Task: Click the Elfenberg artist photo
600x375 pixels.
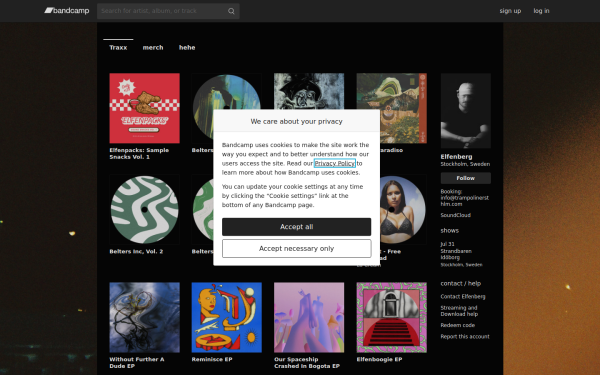Action: point(466,111)
